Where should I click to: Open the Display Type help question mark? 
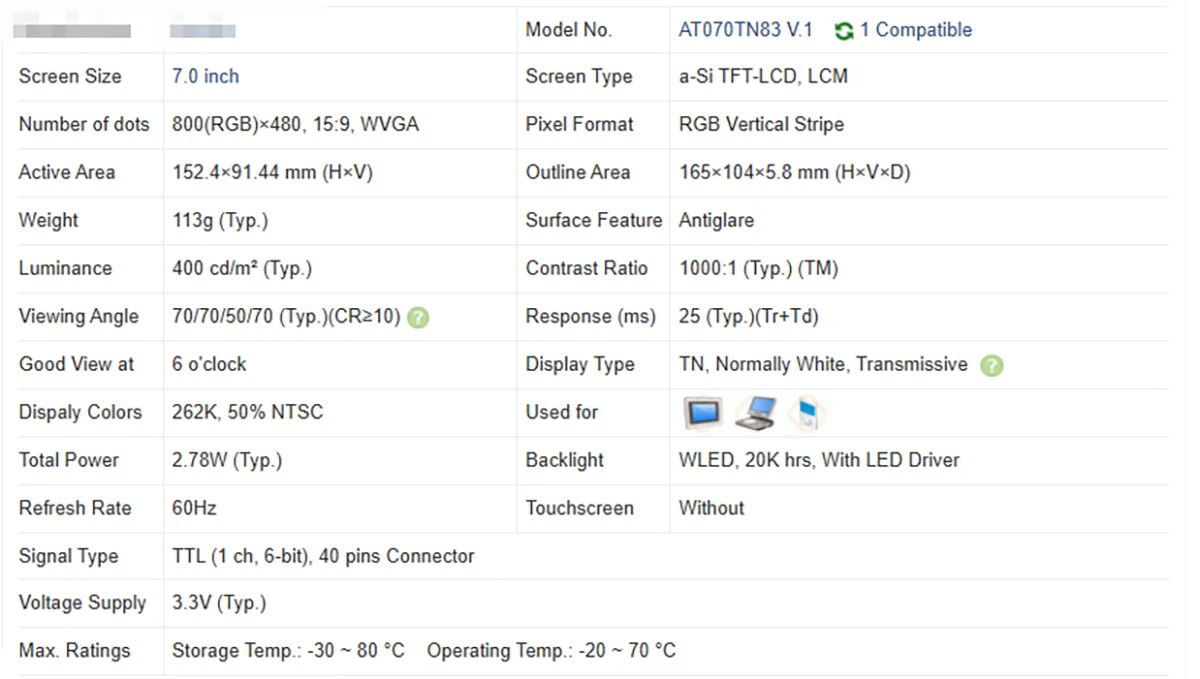pos(991,366)
